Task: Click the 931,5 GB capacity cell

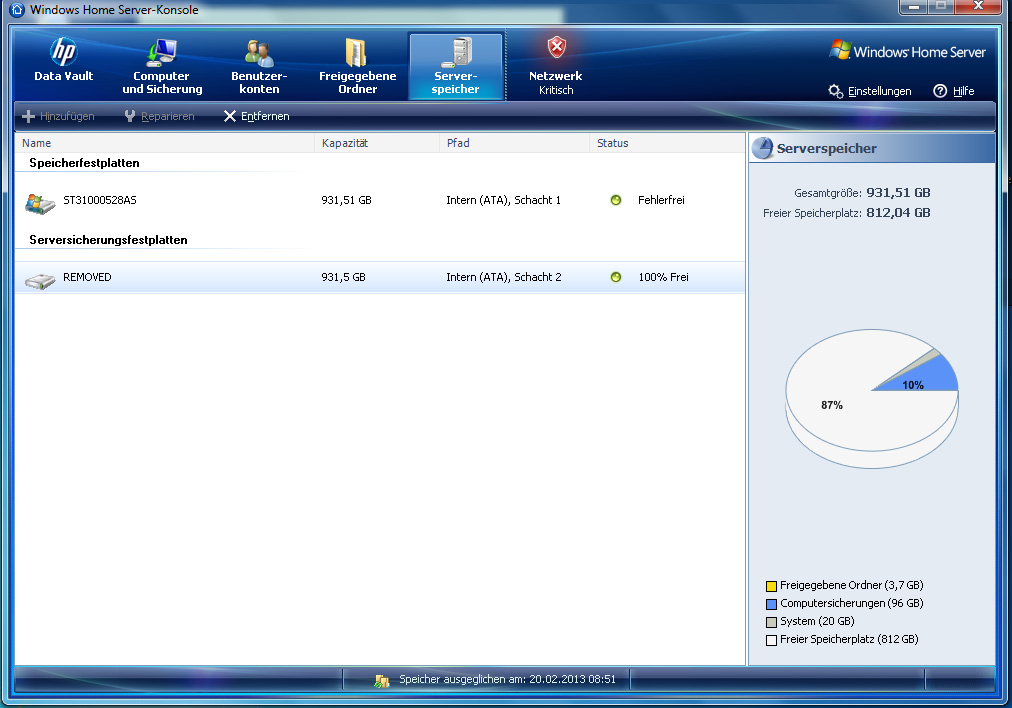Action: pos(343,278)
